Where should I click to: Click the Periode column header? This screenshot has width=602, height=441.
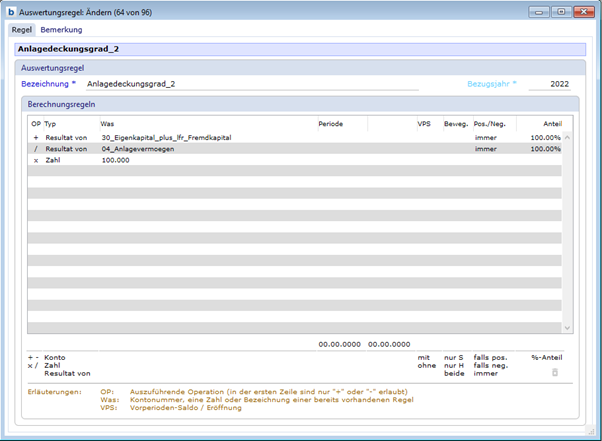pos(330,123)
